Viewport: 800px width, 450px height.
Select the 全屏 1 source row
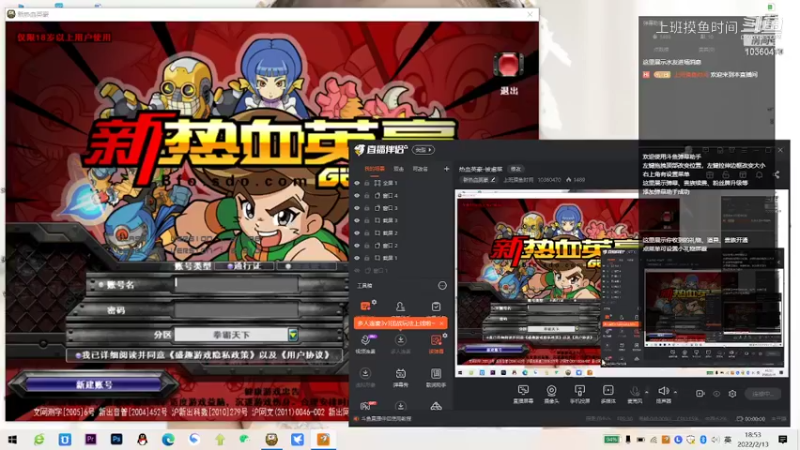point(402,183)
